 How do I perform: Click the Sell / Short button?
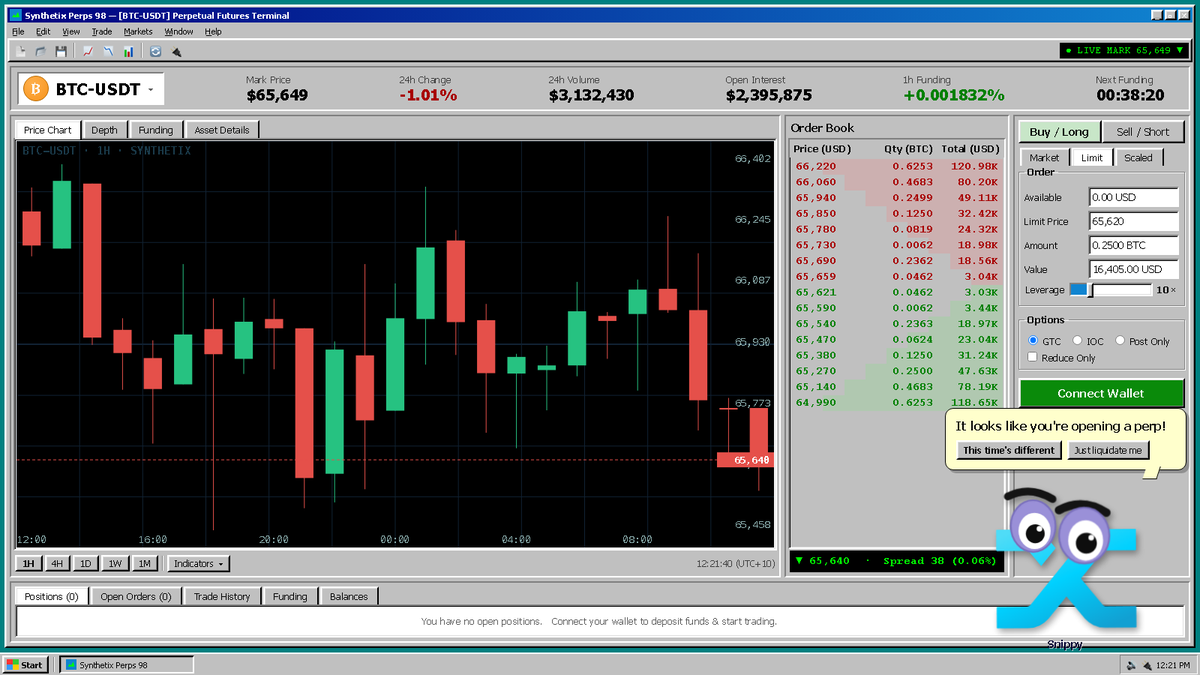pyautogui.click(x=1143, y=132)
